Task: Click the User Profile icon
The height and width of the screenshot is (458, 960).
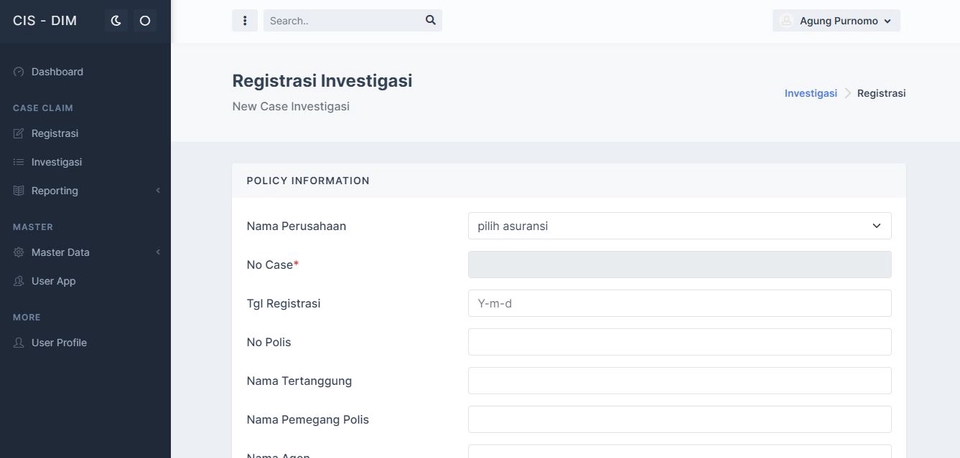Action: [x=18, y=343]
